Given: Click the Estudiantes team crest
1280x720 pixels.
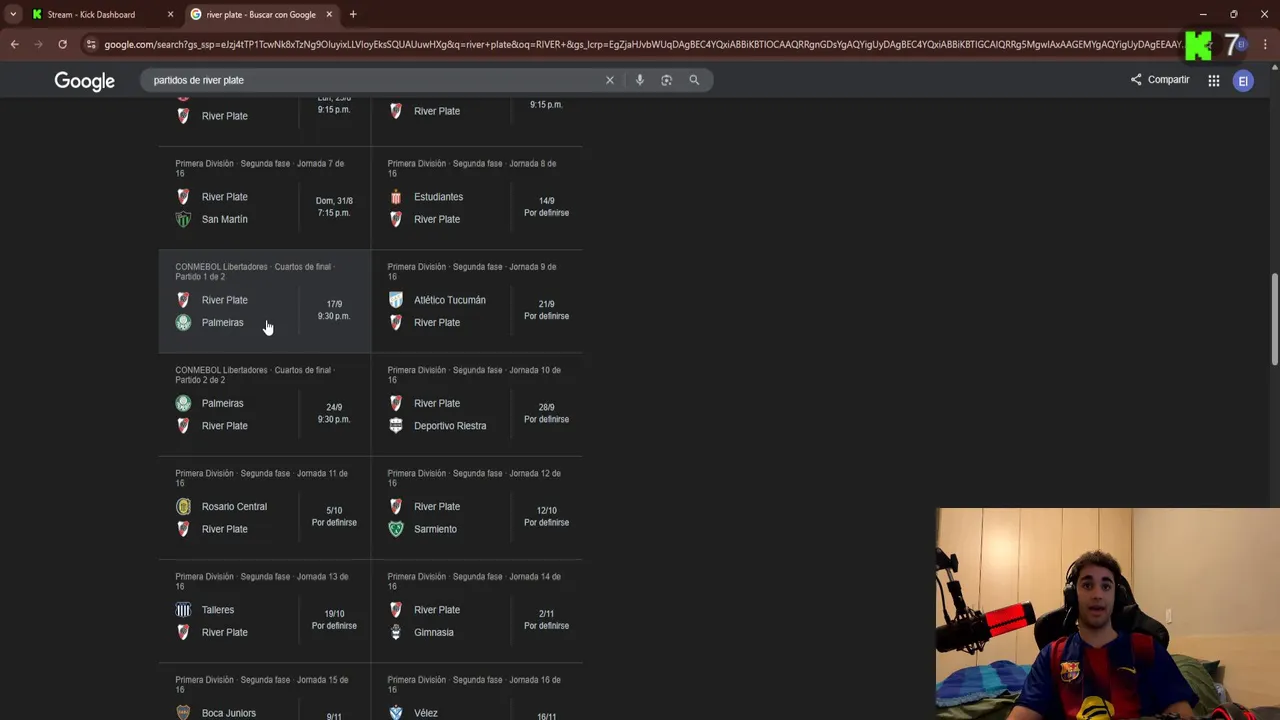Looking at the screenshot, I should point(396,197).
